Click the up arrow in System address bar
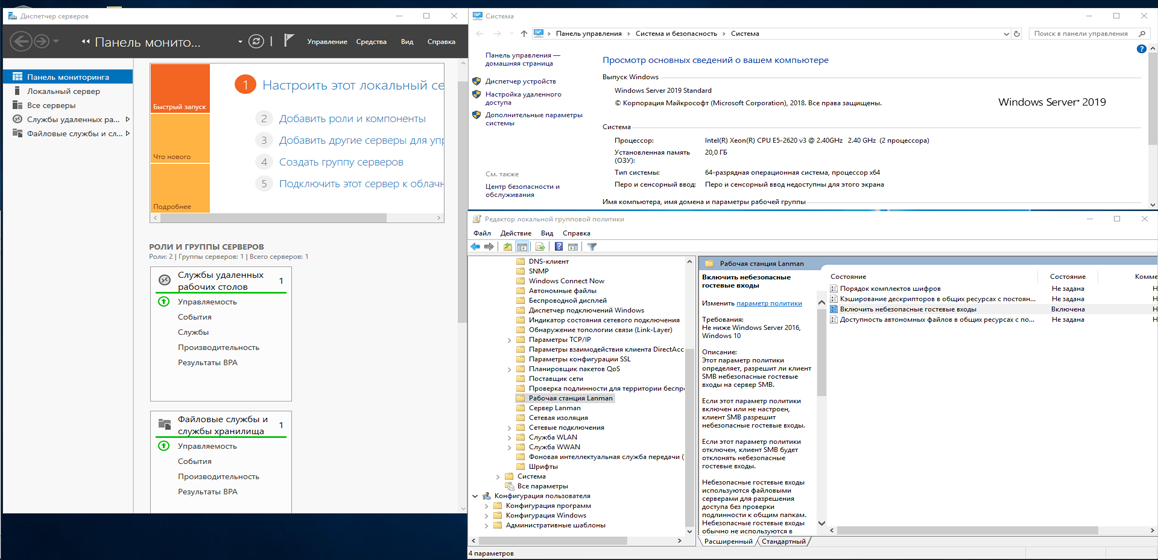 point(524,33)
